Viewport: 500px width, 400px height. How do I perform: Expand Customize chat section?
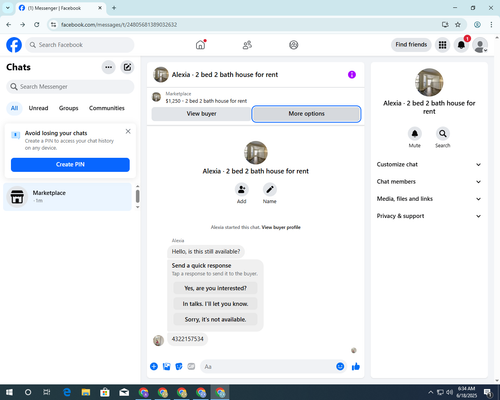point(429,164)
